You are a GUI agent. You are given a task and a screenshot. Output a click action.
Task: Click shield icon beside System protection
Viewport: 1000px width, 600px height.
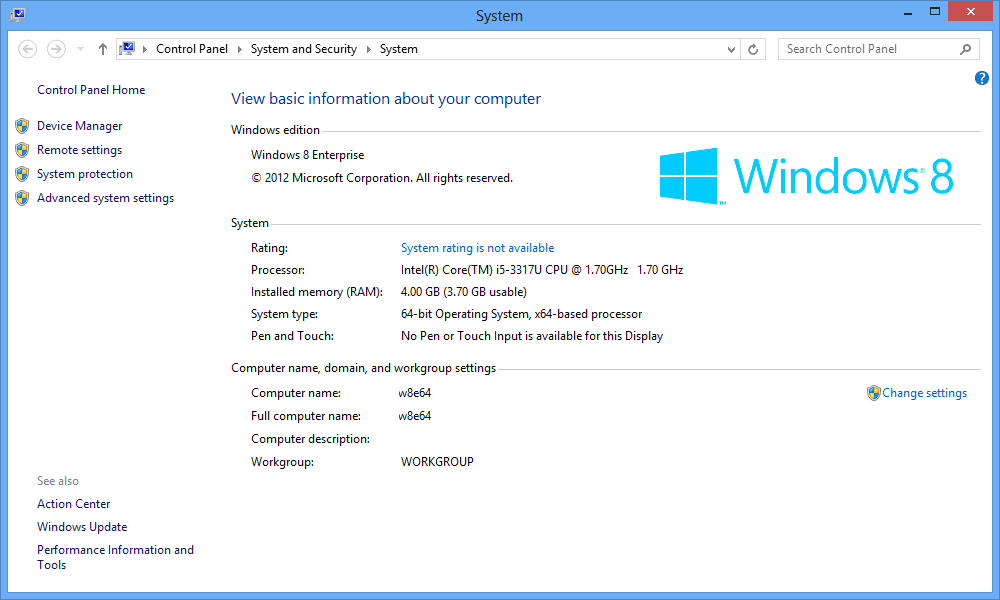pyautogui.click(x=22, y=174)
